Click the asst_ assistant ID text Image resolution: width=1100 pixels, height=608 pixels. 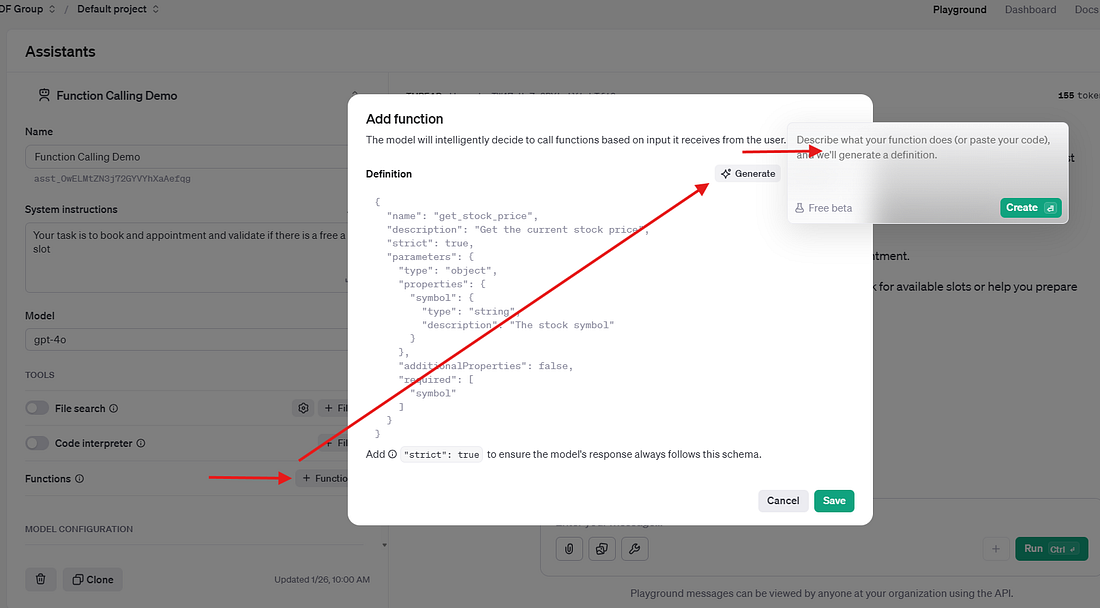coord(112,179)
